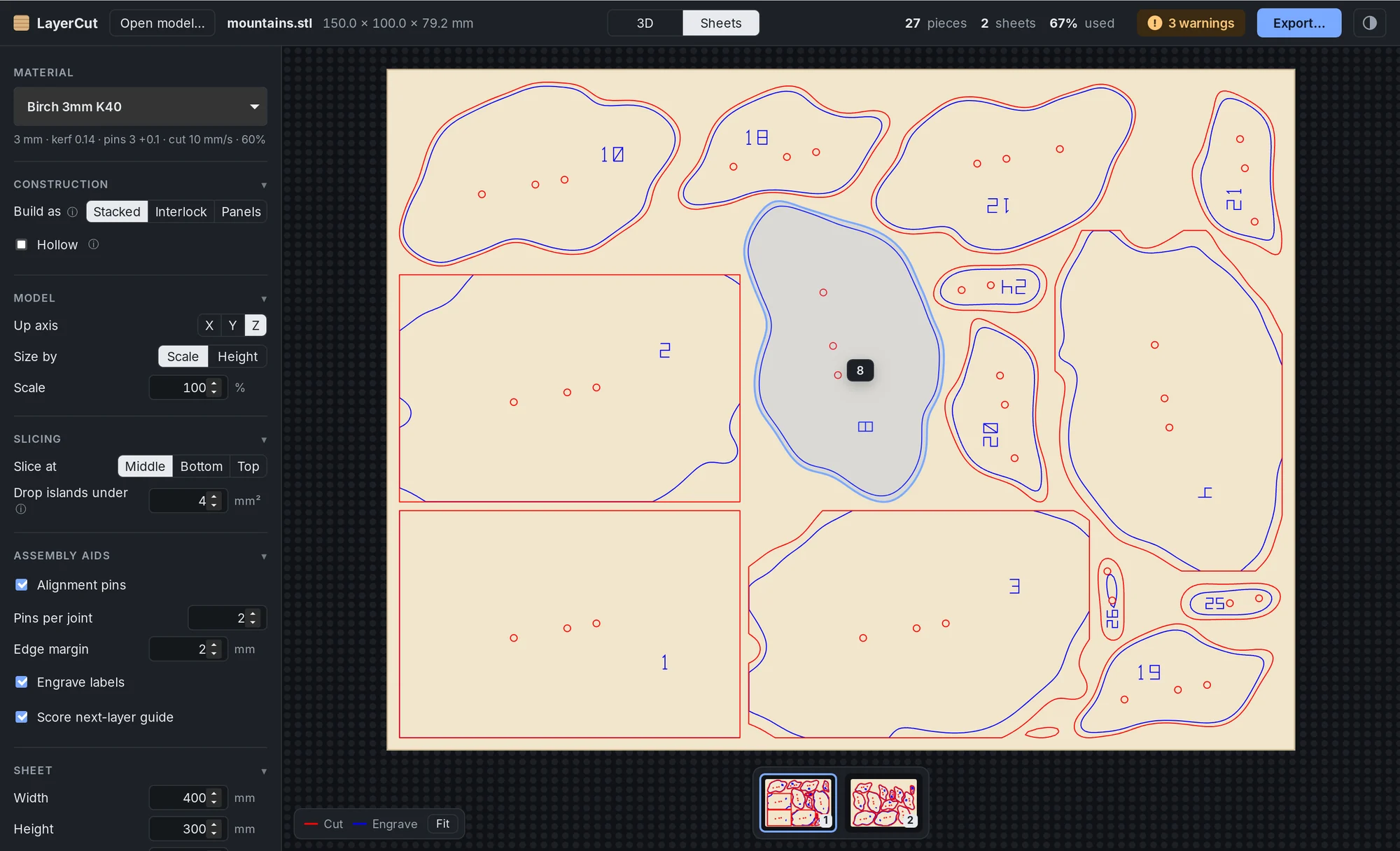Click the info icon beside Hollow

click(93, 244)
